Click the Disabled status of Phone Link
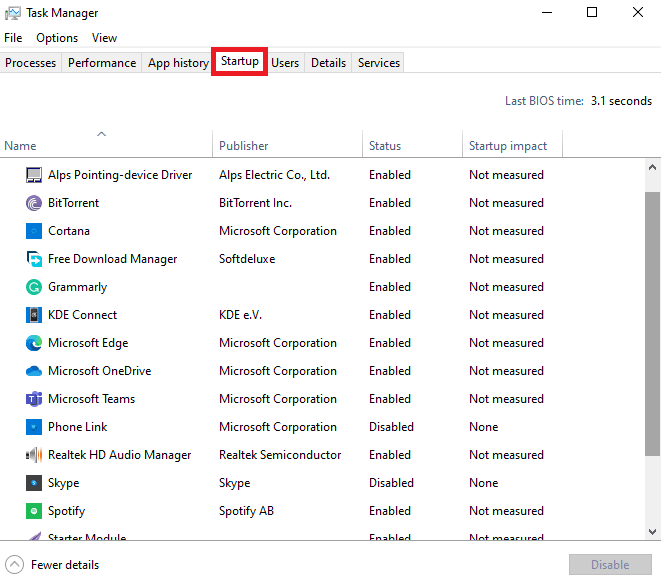Image resolution: width=661 pixels, height=585 pixels. click(x=391, y=427)
